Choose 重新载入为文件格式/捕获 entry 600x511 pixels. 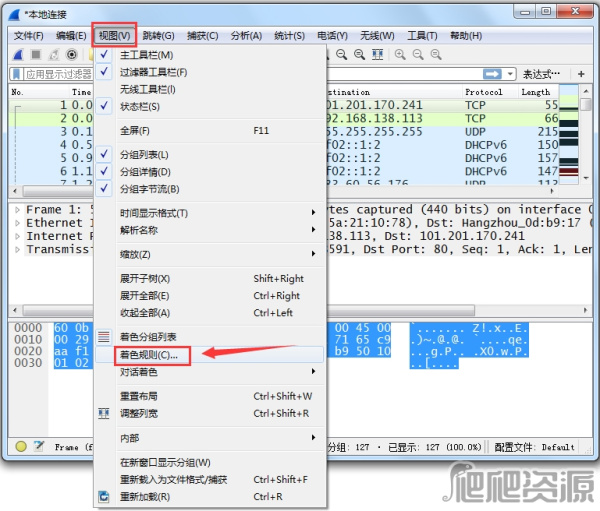click(x=210, y=480)
